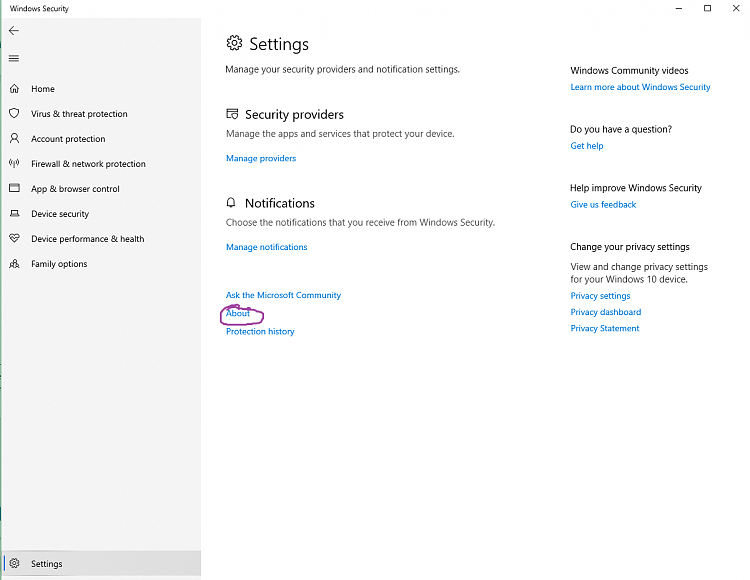
Task: Click the Security providers heading text
Action: [x=294, y=115]
